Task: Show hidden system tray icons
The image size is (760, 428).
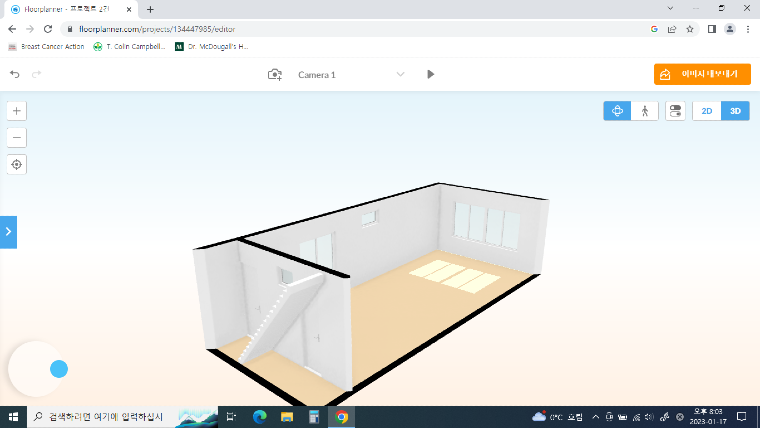Action: 597,417
